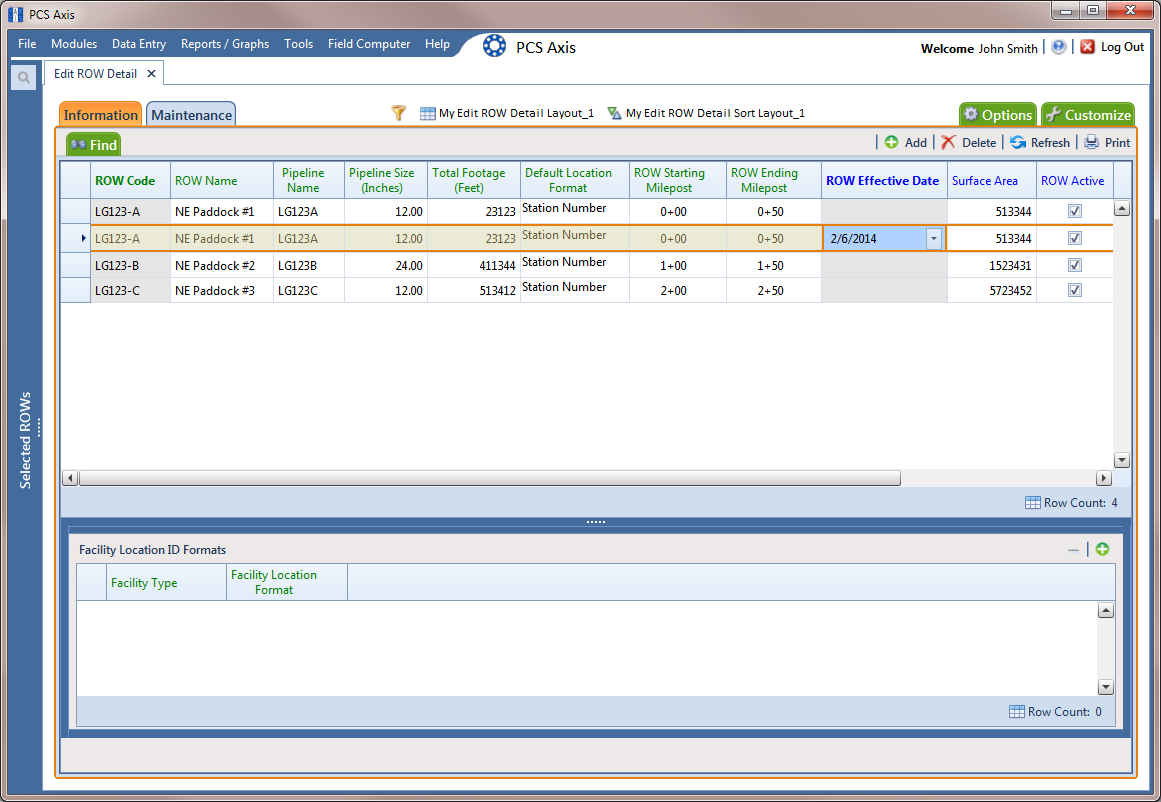Image resolution: width=1161 pixels, height=802 pixels.
Task: Click the help question mark icon
Action: (1059, 47)
